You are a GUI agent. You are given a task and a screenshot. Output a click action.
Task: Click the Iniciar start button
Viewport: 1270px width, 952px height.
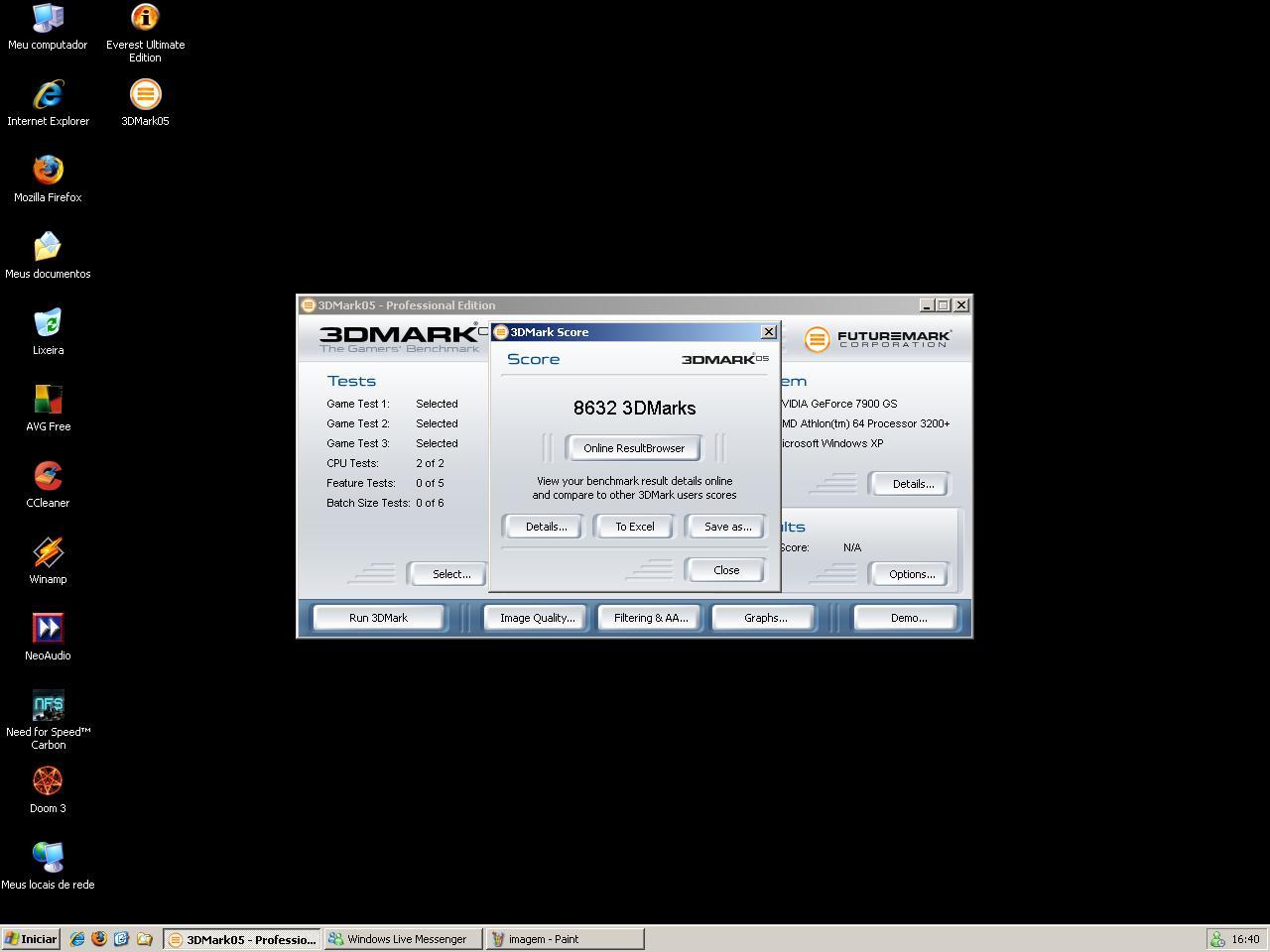click(x=31, y=938)
